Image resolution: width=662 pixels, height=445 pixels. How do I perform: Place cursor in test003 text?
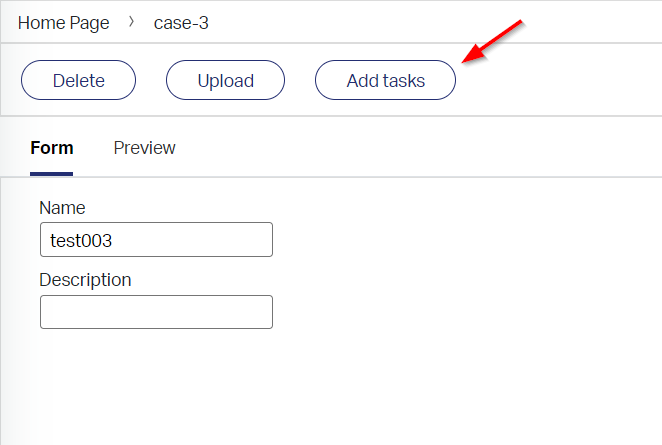tap(81, 241)
